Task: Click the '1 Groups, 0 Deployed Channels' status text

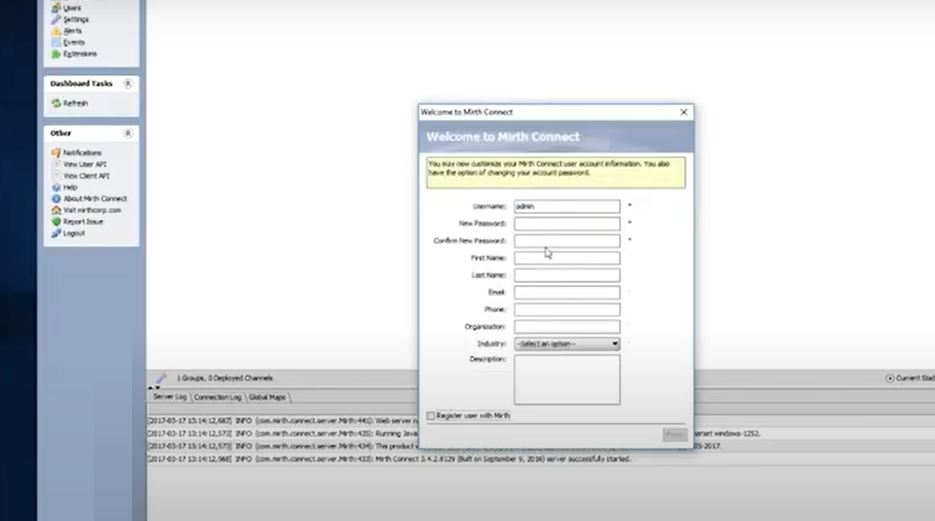Action: [224, 378]
